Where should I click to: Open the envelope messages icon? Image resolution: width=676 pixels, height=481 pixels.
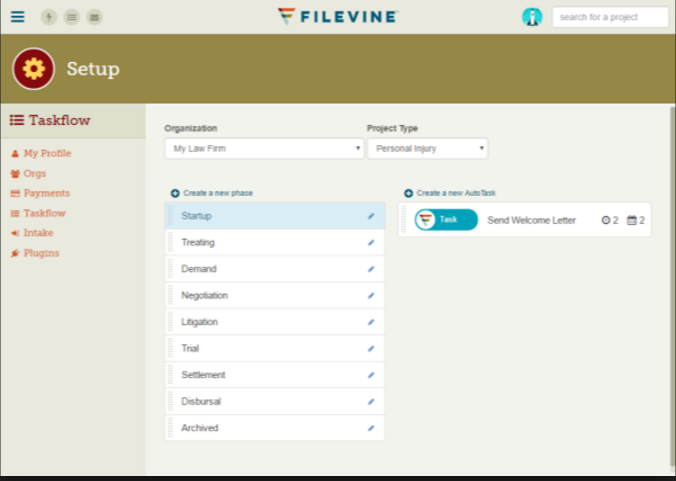pos(94,17)
